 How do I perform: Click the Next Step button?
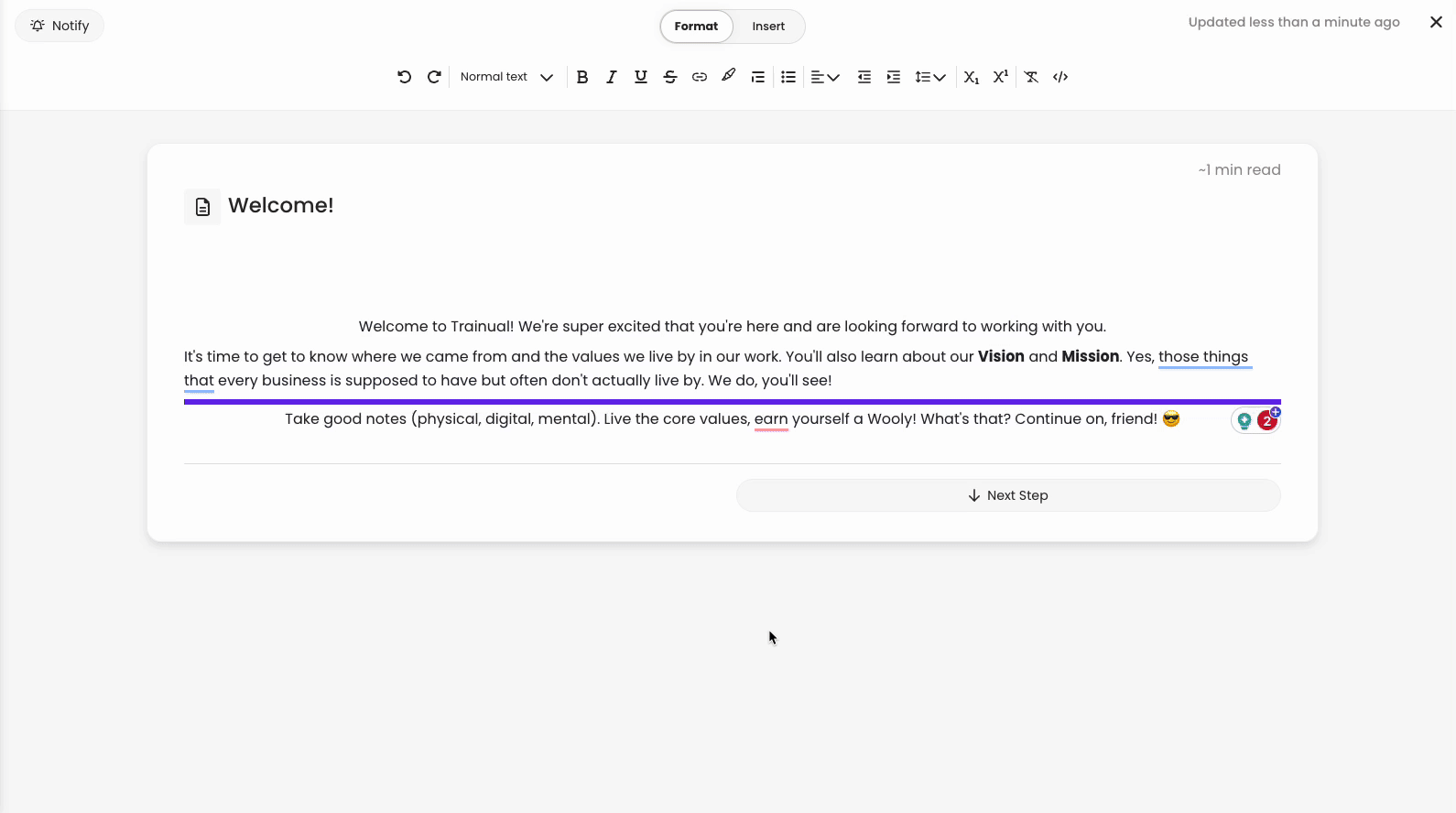pyautogui.click(x=1008, y=495)
